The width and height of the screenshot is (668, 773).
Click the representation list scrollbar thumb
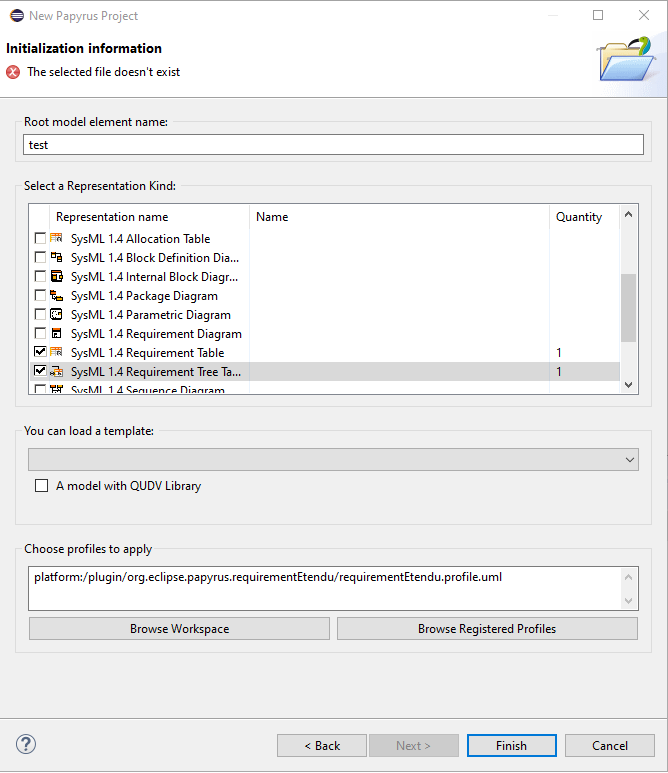pyautogui.click(x=629, y=308)
